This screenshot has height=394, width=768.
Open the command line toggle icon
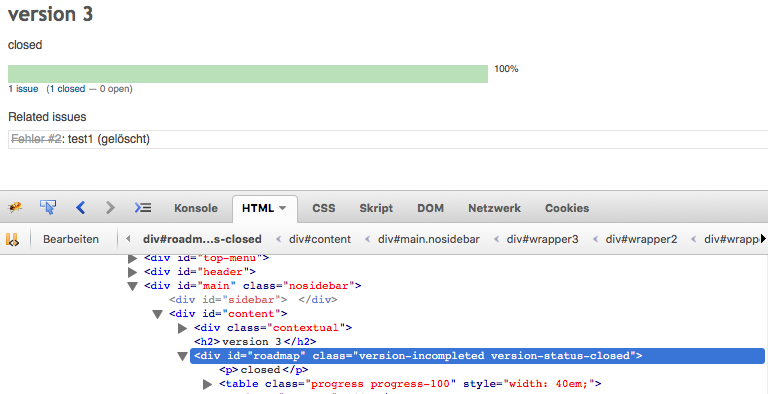[x=143, y=208]
